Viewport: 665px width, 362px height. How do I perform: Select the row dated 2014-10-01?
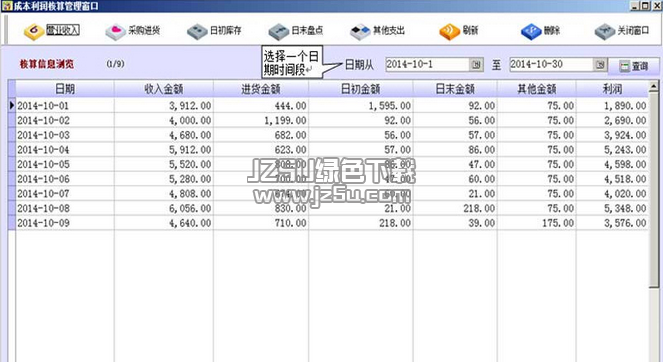[x=332, y=106]
